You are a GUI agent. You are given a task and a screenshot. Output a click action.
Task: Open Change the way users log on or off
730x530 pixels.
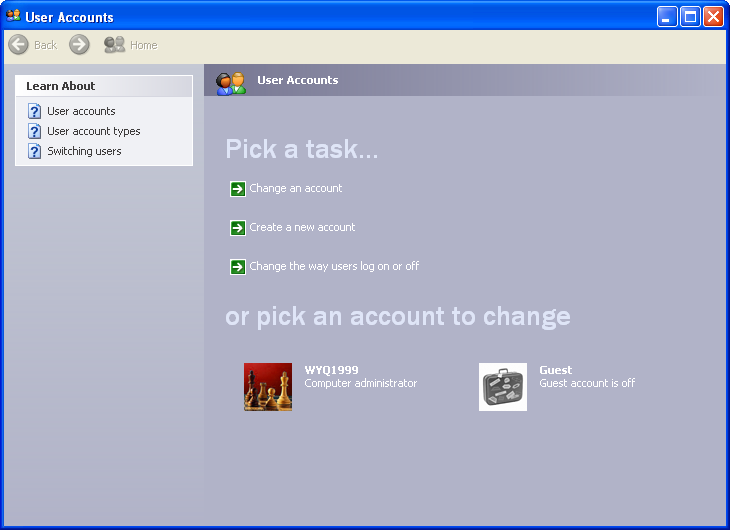(334, 266)
